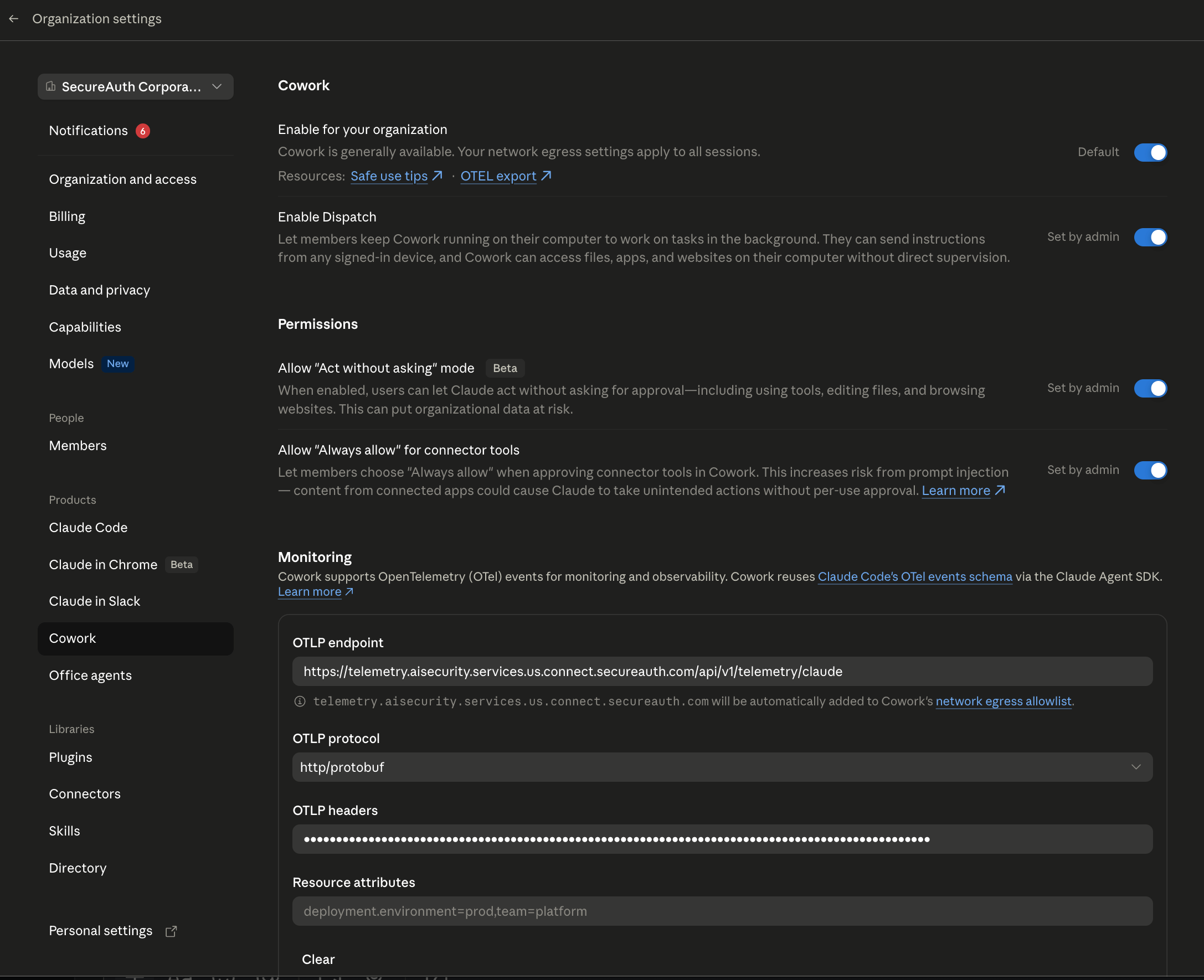
Task: Open the network egress allowlist link
Action: pyautogui.click(x=1004, y=701)
